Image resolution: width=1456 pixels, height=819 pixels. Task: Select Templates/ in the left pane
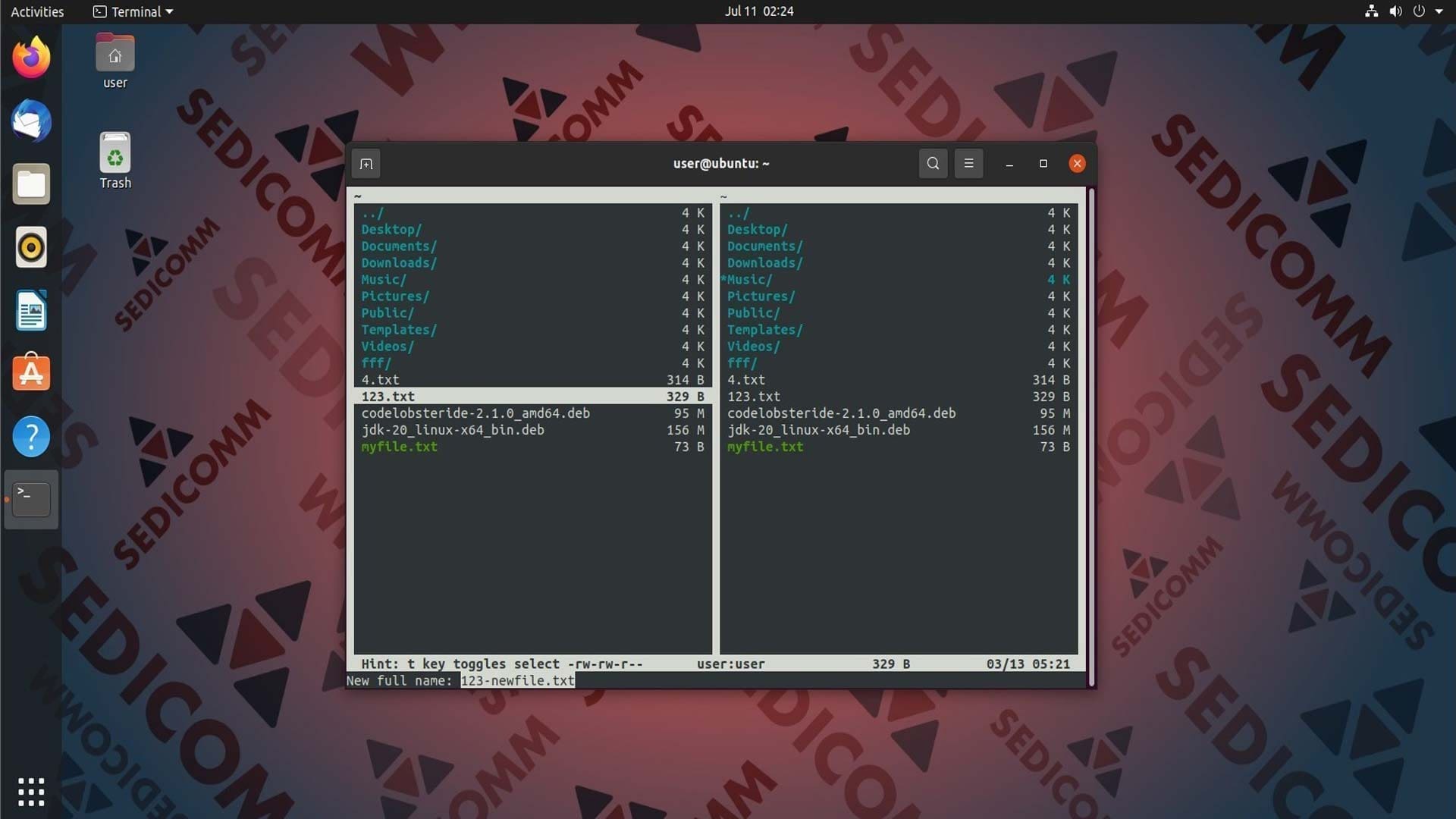click(532, 330)
